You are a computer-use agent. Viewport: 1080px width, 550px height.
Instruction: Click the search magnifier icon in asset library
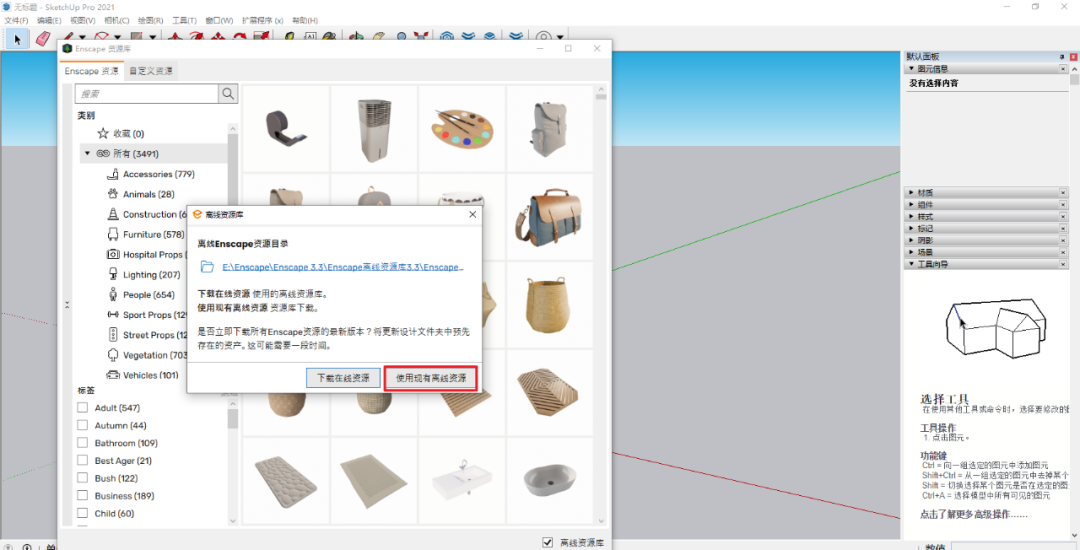(x=229, y=93)
